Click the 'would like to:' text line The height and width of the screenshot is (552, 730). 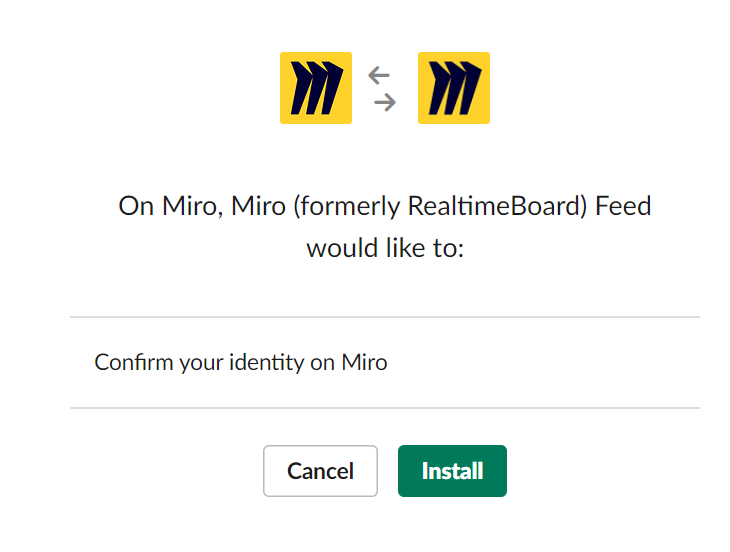click(385, 247)
